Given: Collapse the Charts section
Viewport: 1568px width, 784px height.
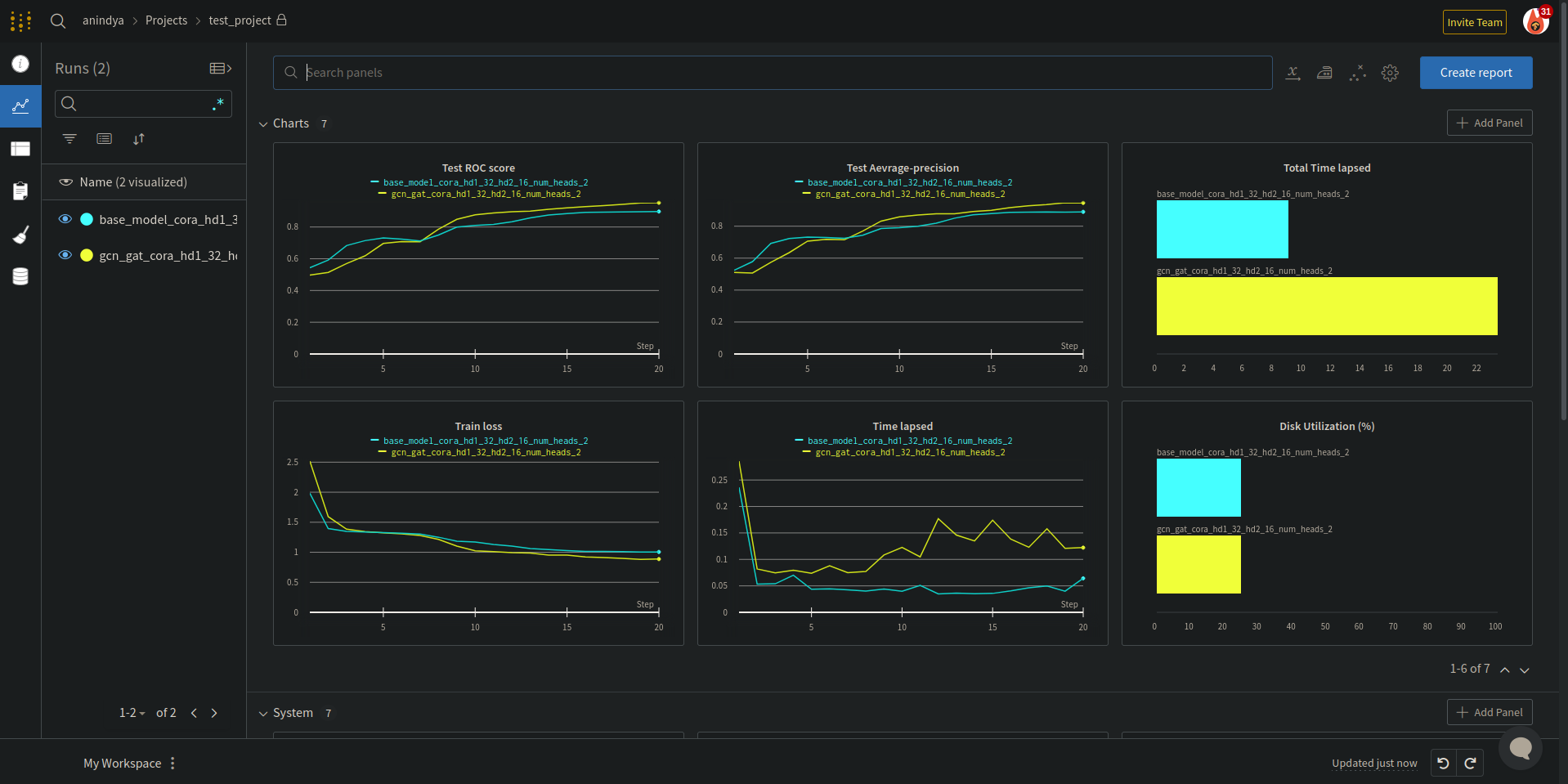Looking at the screenshot, I should pos(263,124).
